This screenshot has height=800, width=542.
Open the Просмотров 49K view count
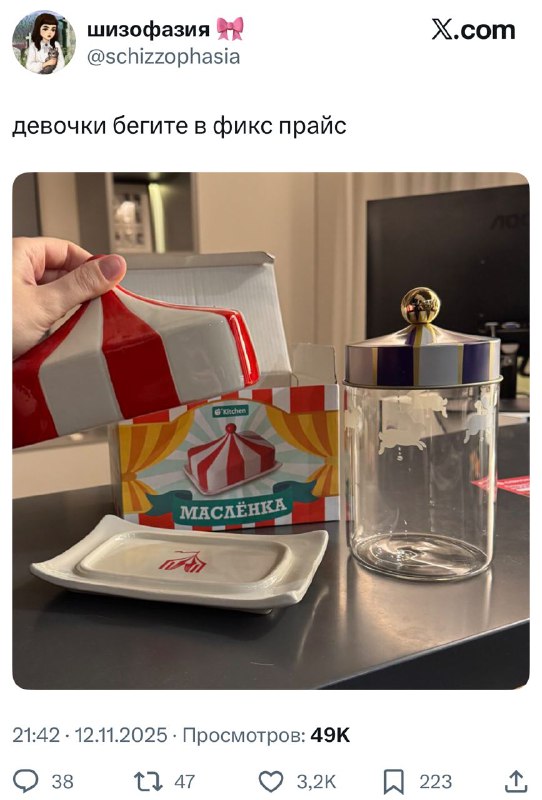[x=266, y=735]
